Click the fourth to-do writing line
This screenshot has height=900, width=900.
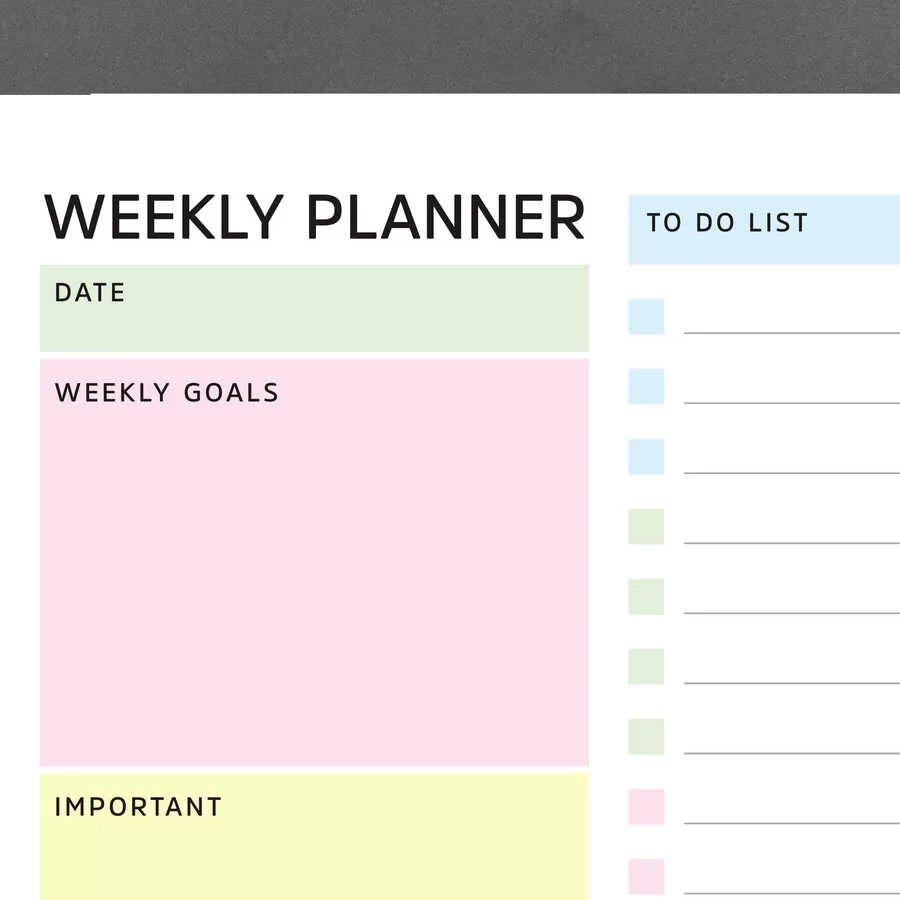pos(792,542)
